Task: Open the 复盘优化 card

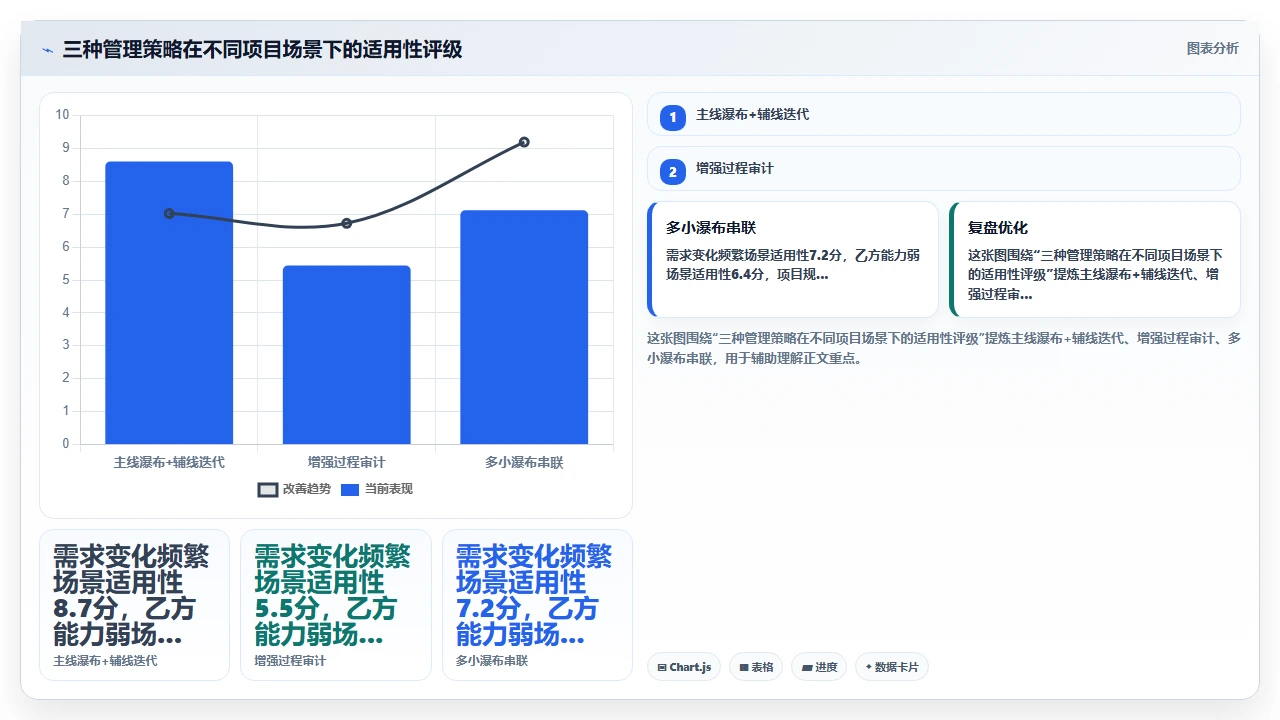Action: (x=1095, y=259)
